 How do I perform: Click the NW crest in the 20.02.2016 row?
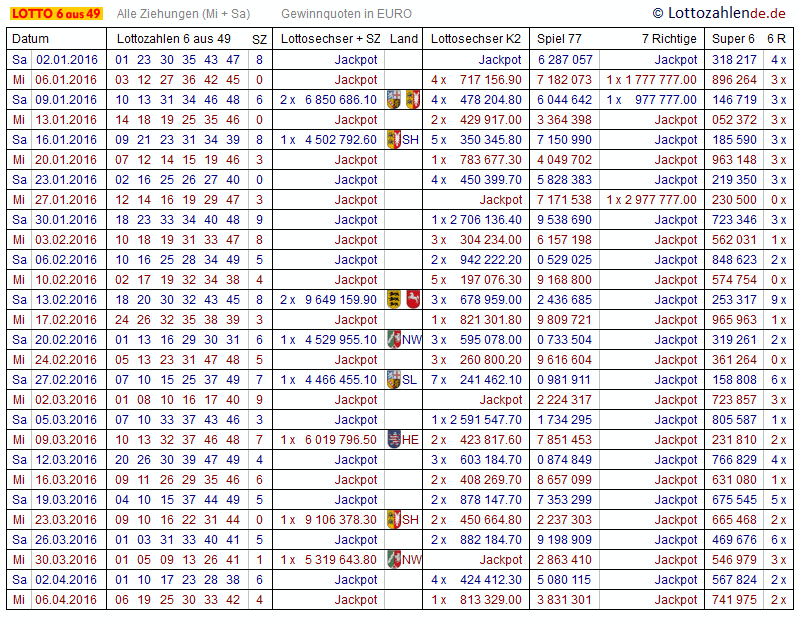coord(394,340)
